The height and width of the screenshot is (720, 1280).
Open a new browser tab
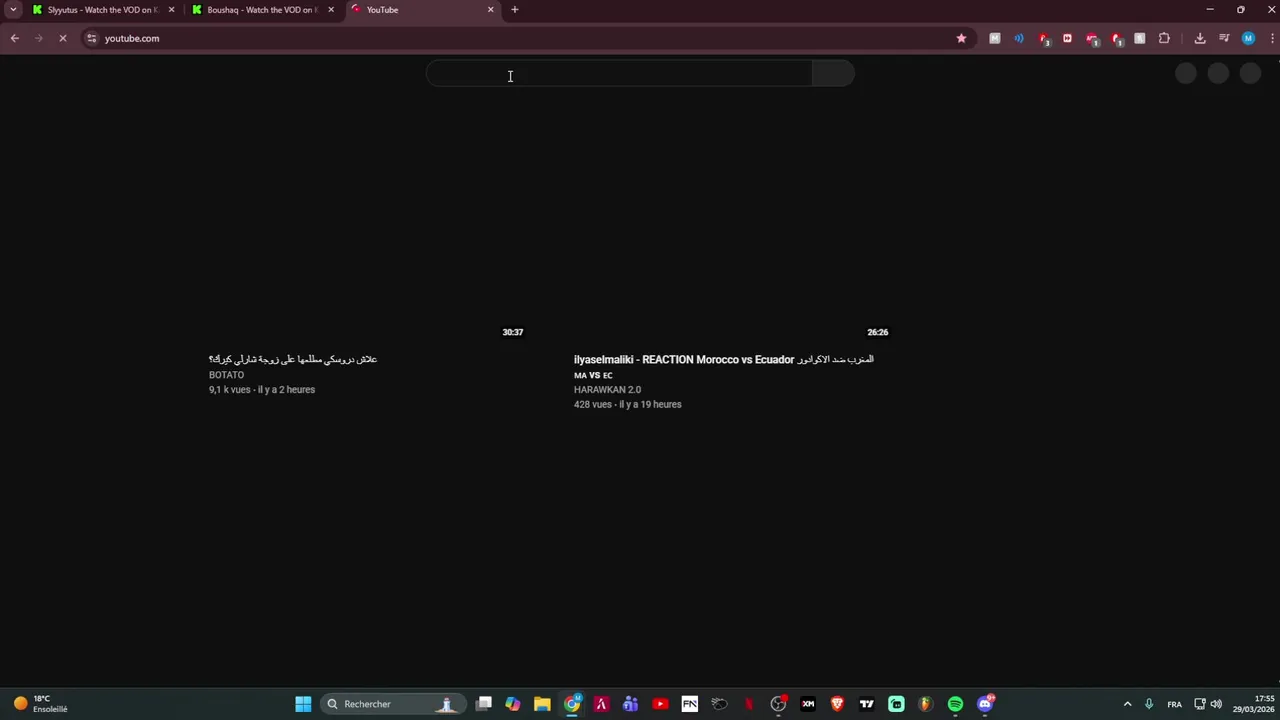[515, 10]
